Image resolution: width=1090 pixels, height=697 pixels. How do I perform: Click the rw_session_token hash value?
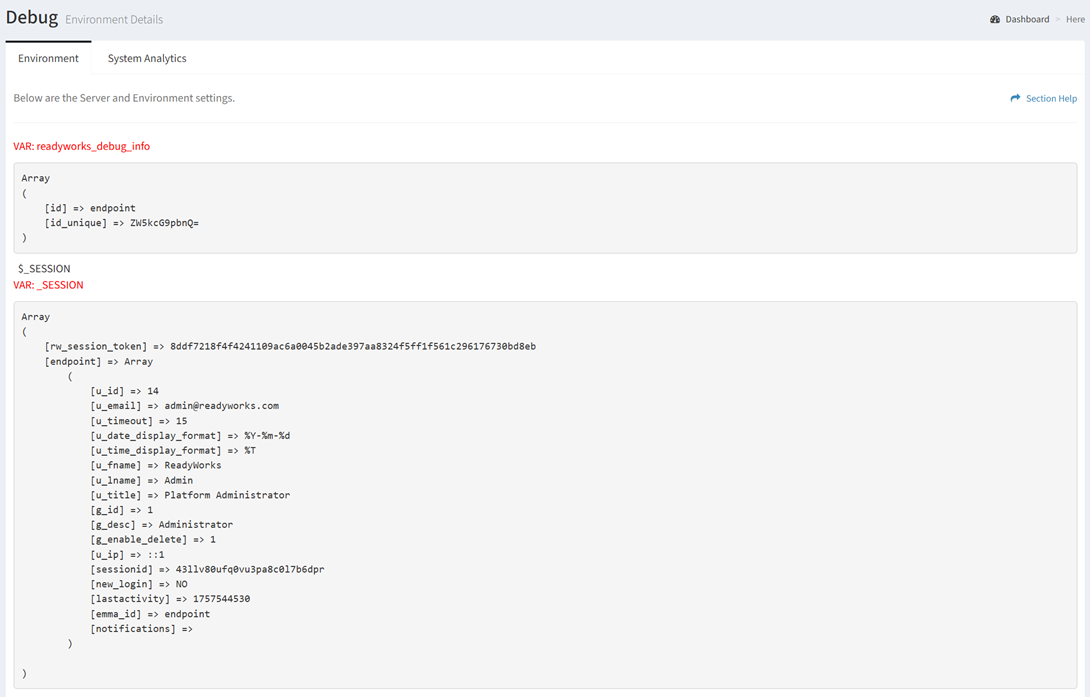pos(352,346)
